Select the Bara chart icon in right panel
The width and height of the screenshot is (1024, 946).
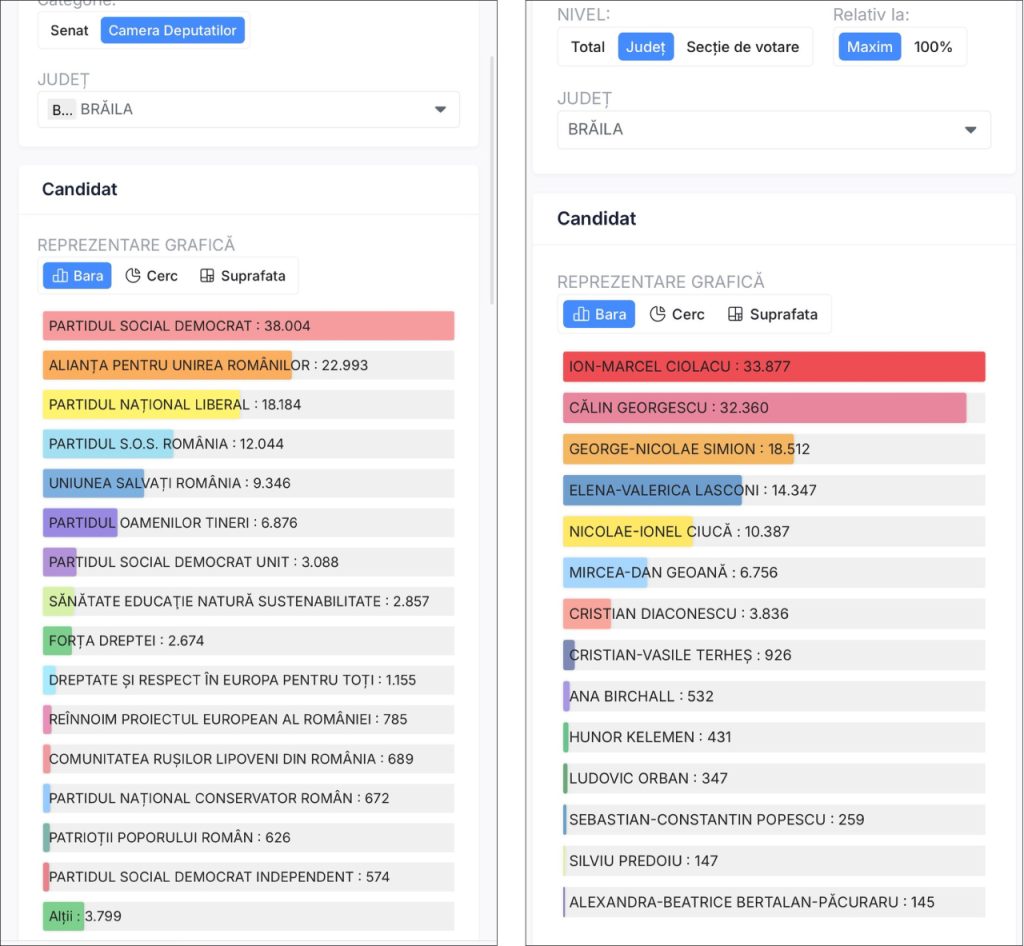[581, 314]
